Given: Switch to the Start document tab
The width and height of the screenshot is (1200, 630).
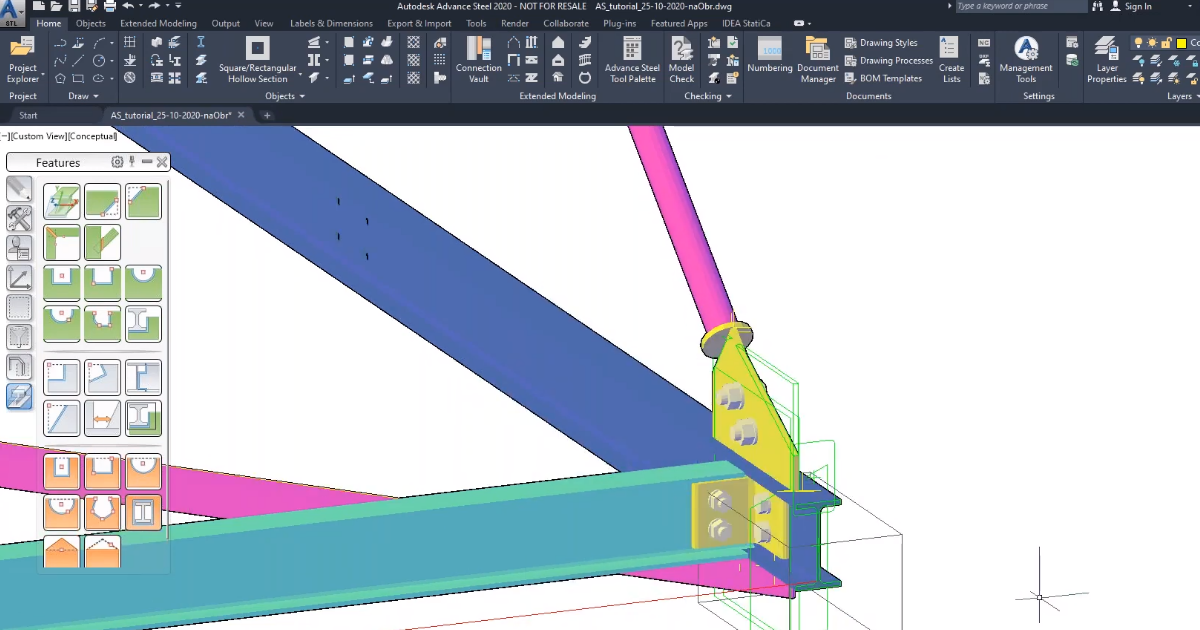Looking at the screenshot, I should [28, 115].
